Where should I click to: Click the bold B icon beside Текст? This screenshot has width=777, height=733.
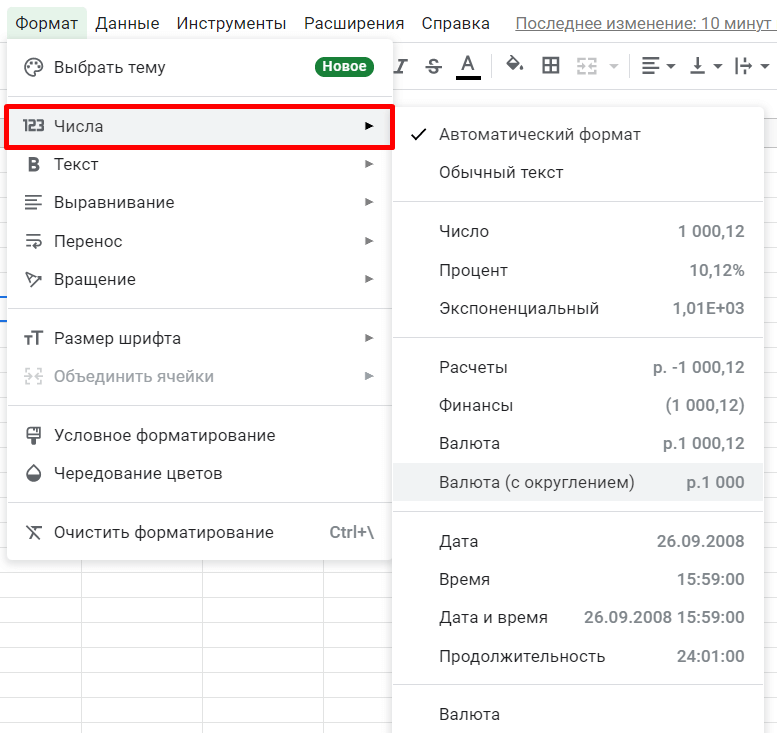pyautogui.click(x=34, y=164)
